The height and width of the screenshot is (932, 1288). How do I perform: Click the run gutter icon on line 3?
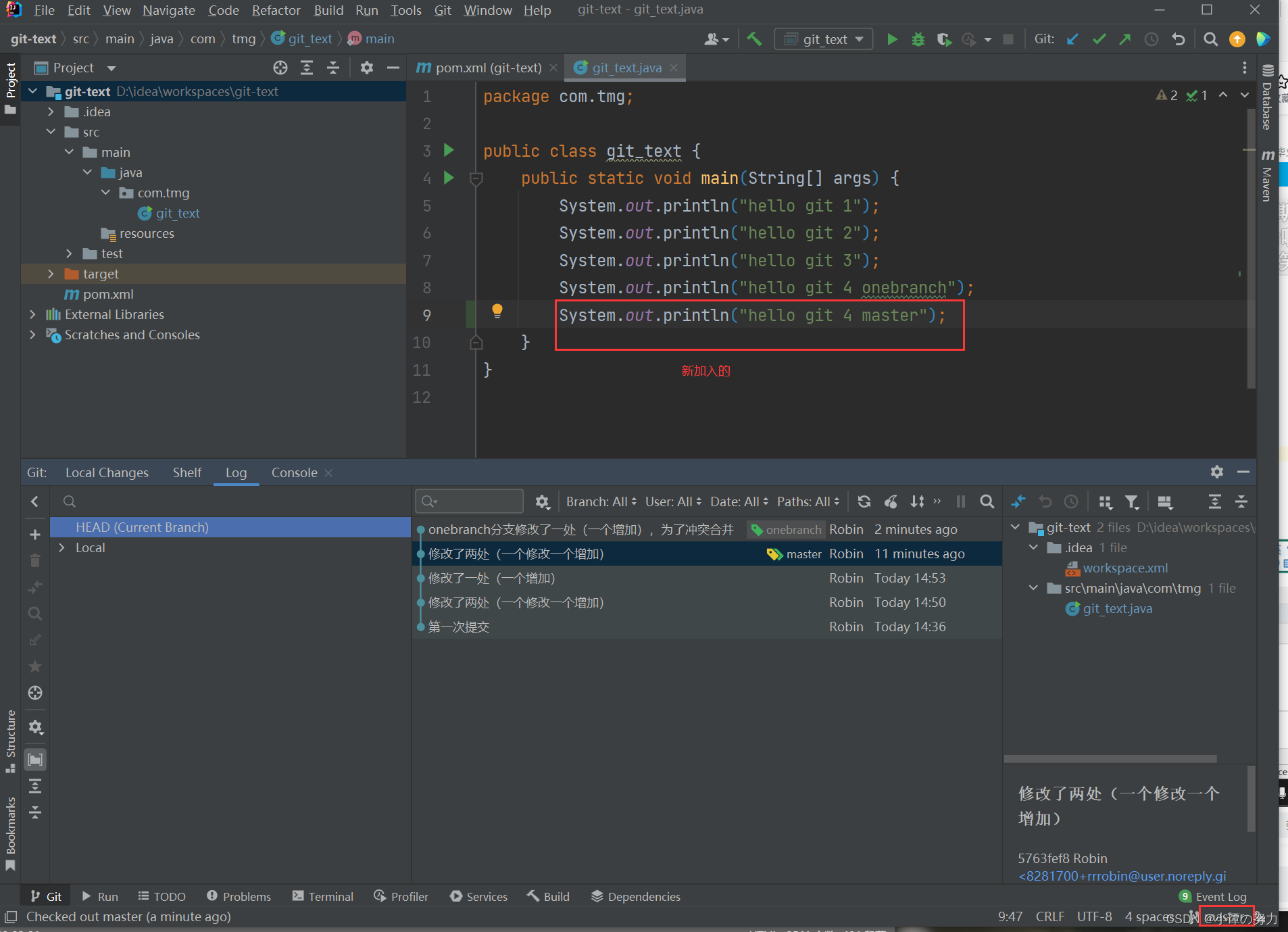(x=449, y=150)
